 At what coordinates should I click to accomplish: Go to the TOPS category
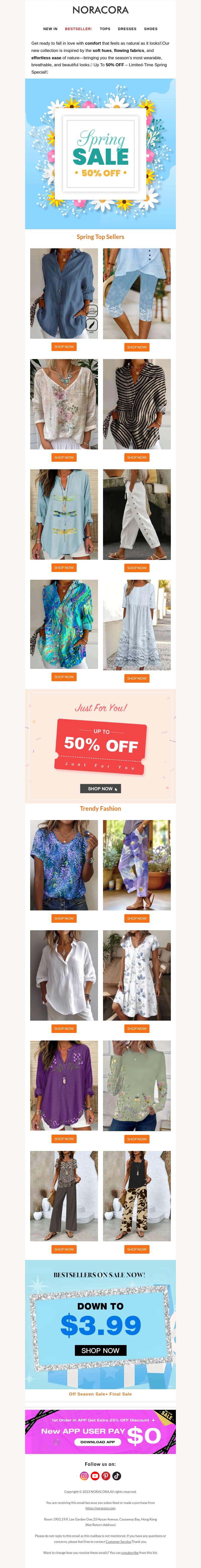click(105, 29)
